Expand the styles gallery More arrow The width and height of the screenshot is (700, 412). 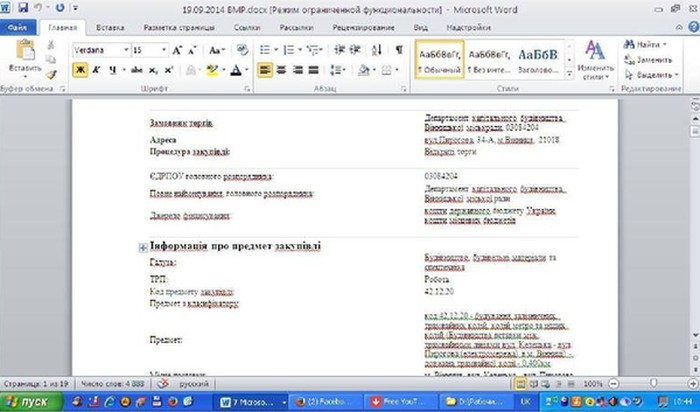pos(569,75)
